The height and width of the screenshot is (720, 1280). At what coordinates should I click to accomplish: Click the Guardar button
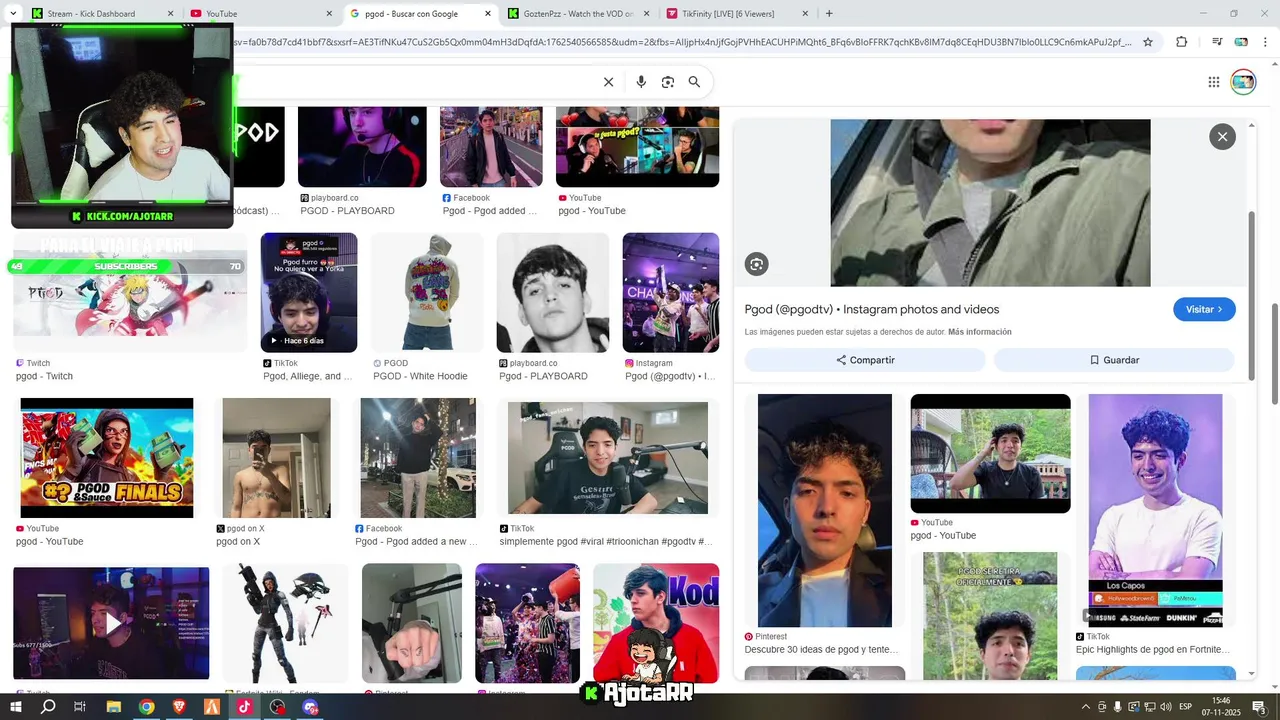(1114, 360)
